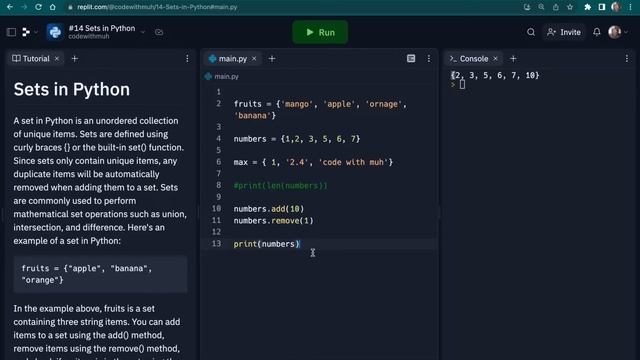Open the Replit search icon
Viewport: 640px width, 360px height.
pos(531,32)
